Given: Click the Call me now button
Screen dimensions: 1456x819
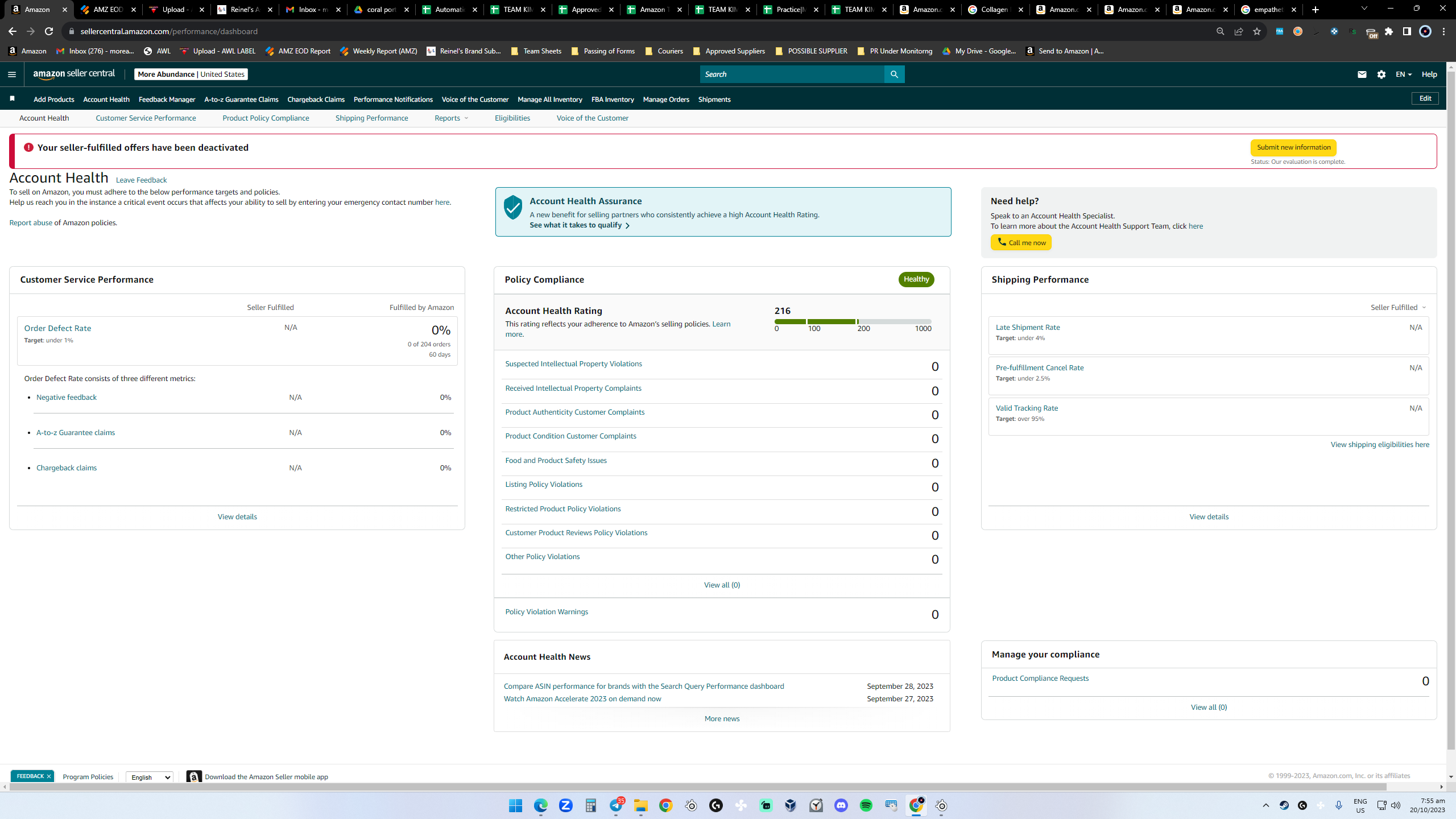Looking at the screenshot, I should click(x=1021, y=242).
